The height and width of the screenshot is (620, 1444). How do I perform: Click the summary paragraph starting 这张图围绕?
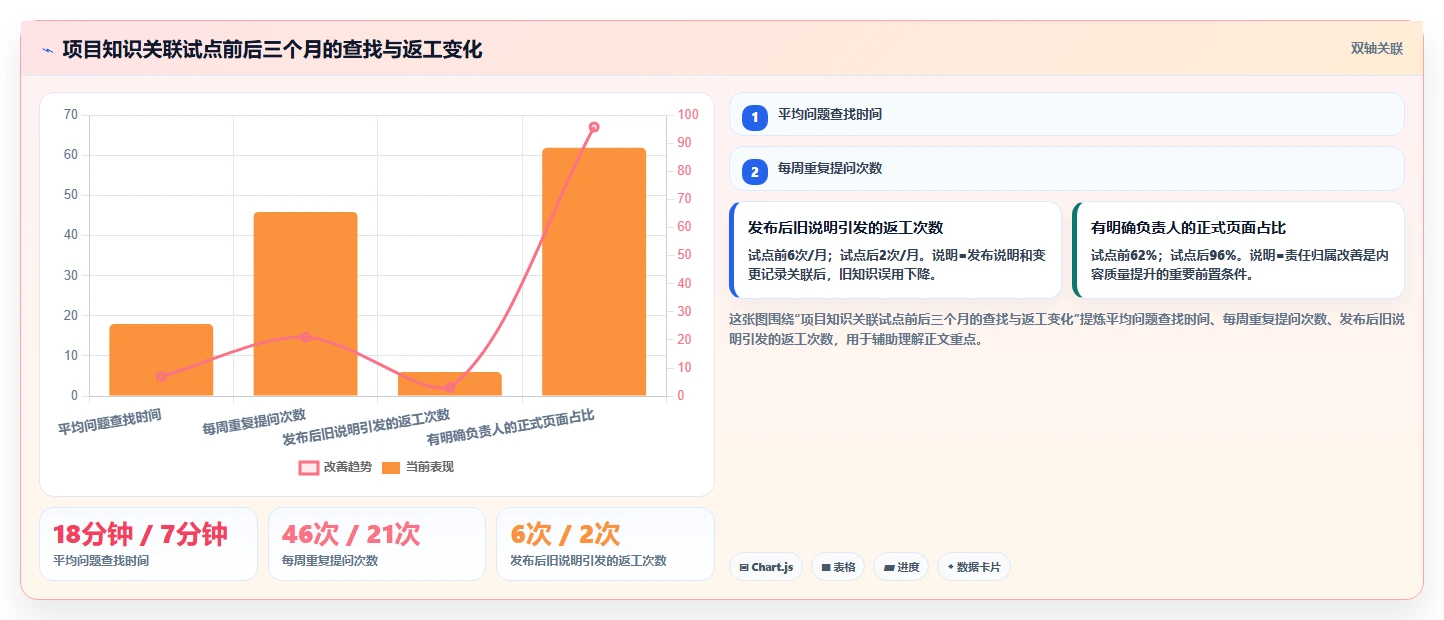pyautogui.click(x=1067, y=329)
